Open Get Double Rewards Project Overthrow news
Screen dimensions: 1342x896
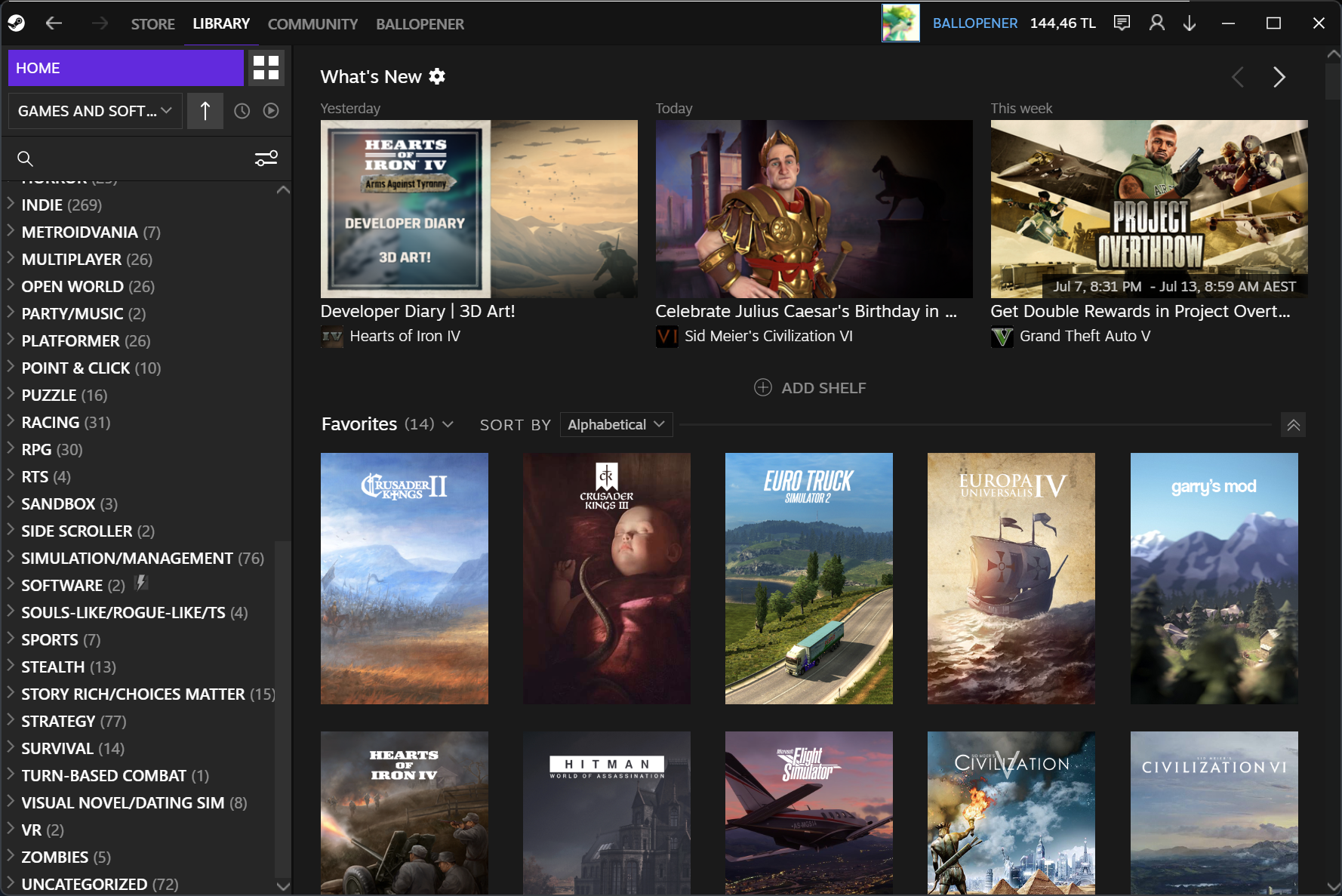coord(1140,312)
